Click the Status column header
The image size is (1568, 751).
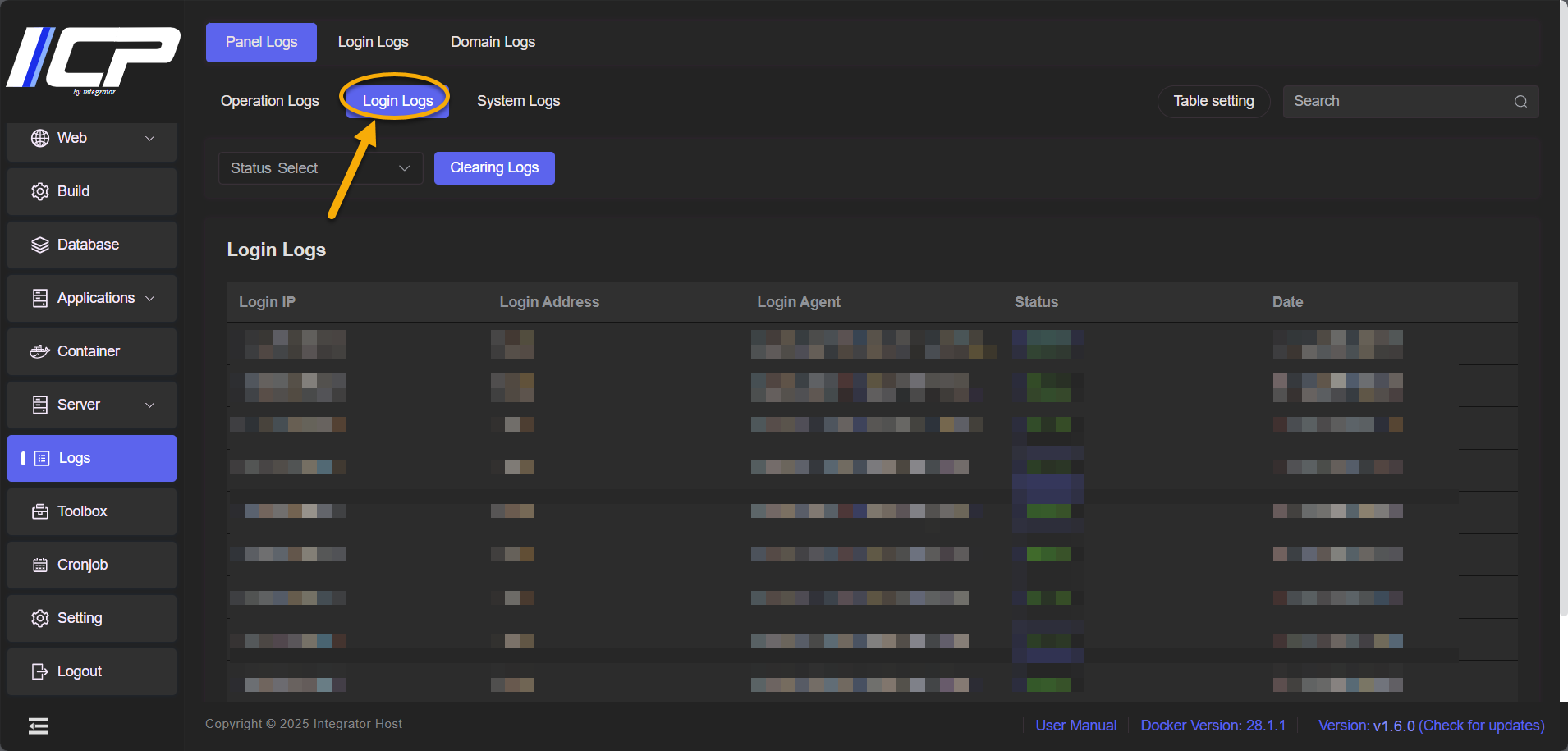(x=1036, y=302)
